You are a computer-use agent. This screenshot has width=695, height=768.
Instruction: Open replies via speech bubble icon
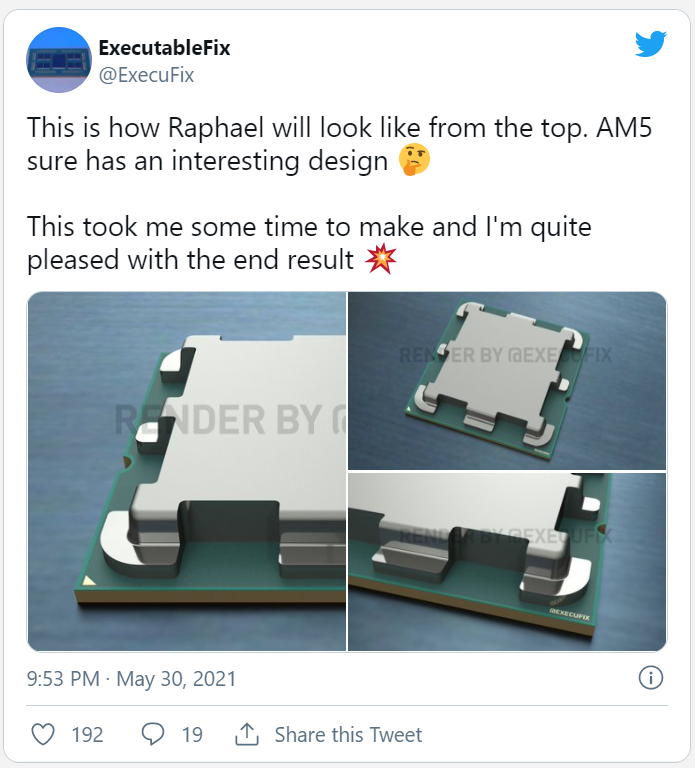pyautogui.click(x=153, y=734)
